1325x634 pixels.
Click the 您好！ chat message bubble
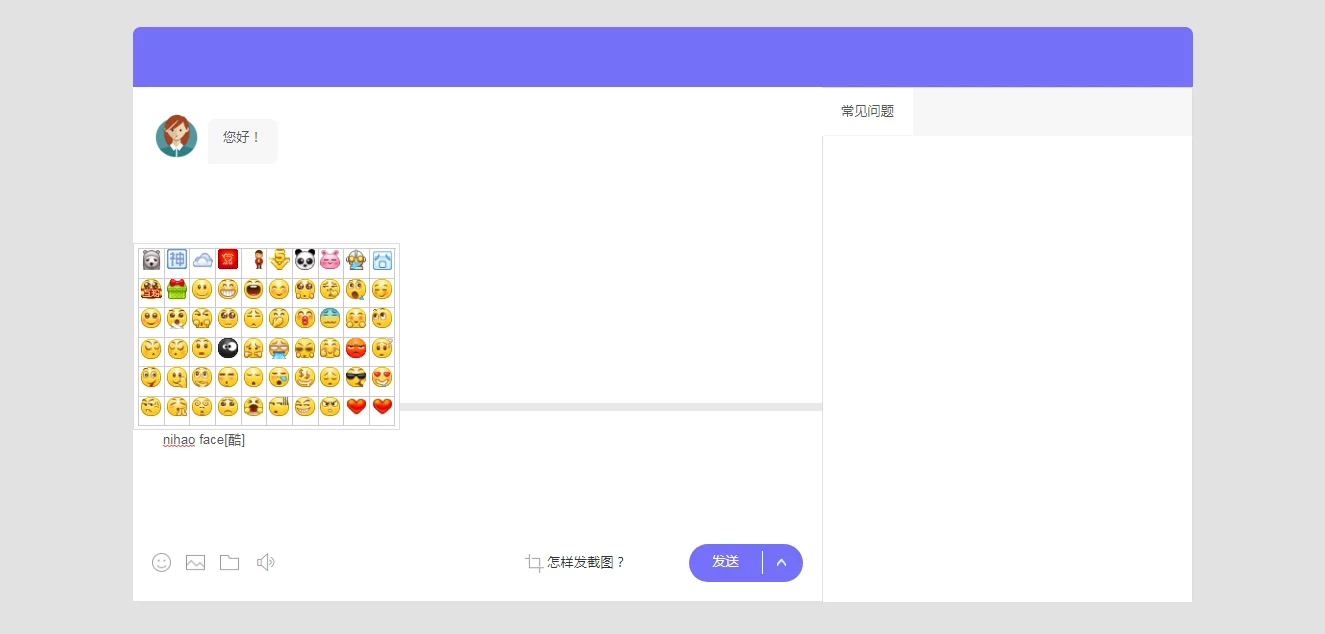click(x=242, y=138)
